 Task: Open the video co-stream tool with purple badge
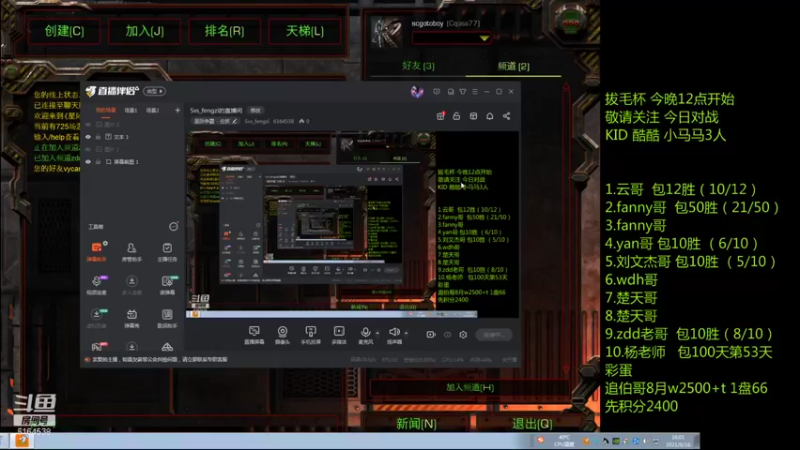click(96, 285)
